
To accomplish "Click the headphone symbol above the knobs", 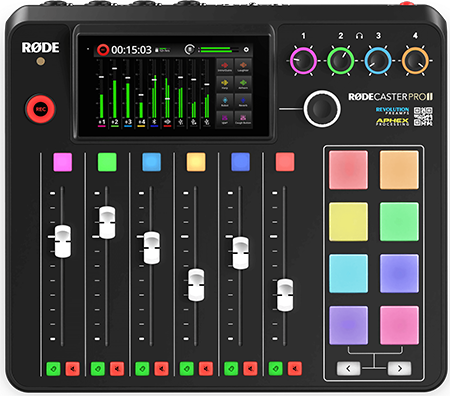I will coord(359,35).
